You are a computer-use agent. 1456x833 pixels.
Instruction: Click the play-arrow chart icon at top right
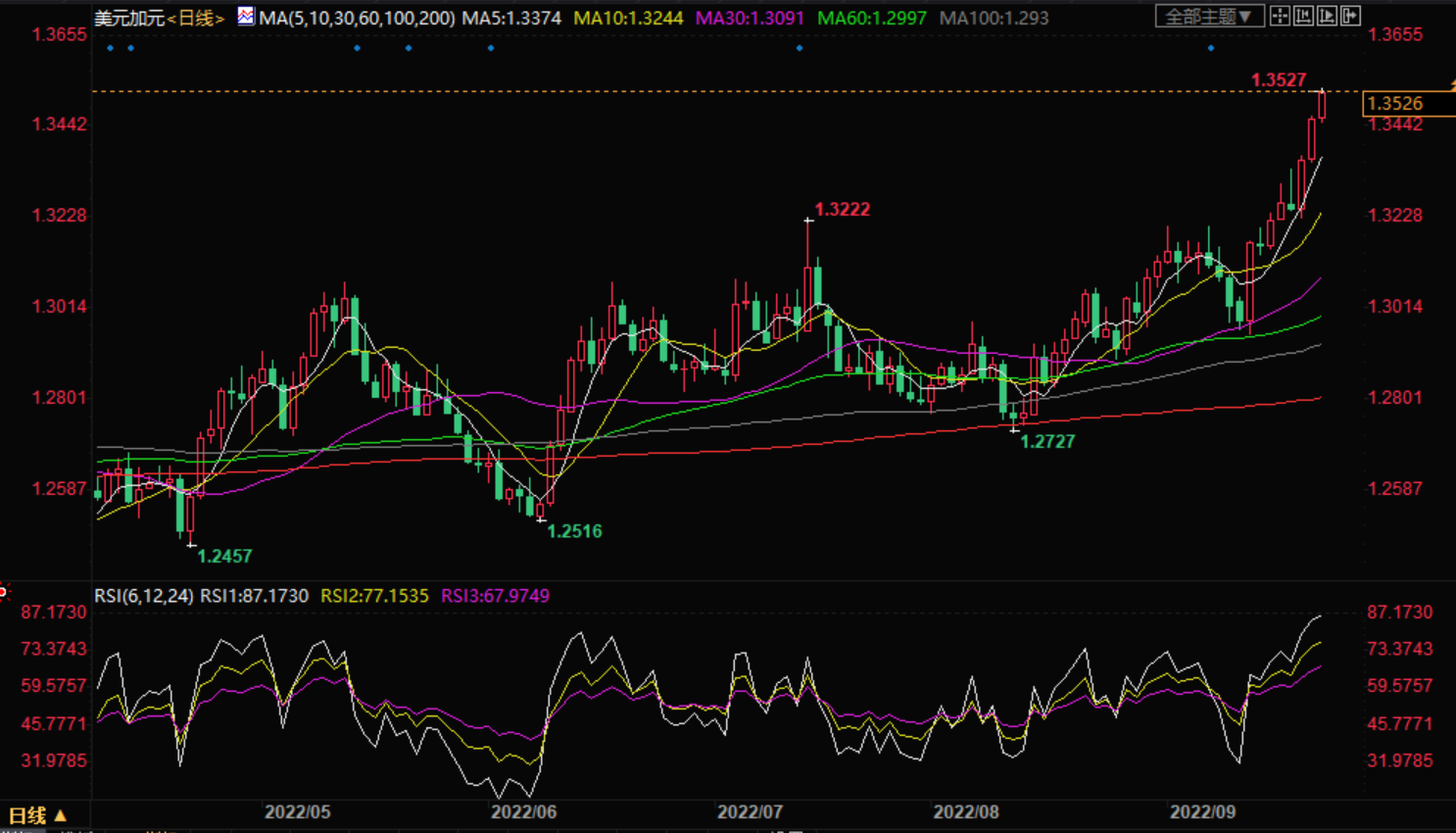click(1327, 17)
